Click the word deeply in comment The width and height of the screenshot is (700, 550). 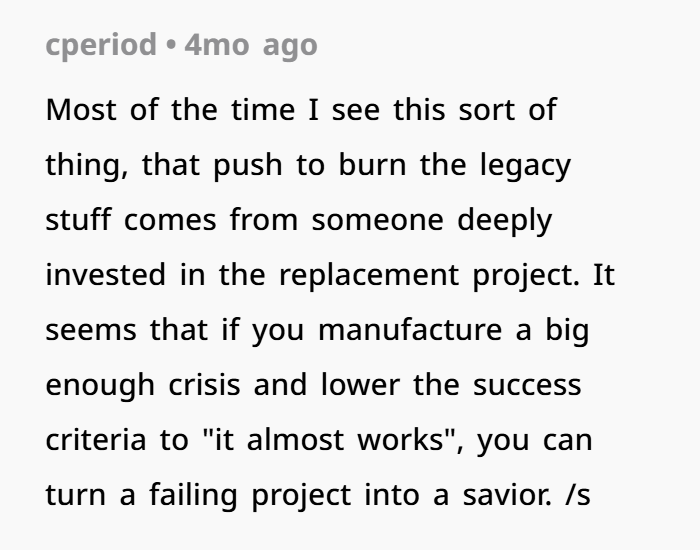tap(505, 221)
